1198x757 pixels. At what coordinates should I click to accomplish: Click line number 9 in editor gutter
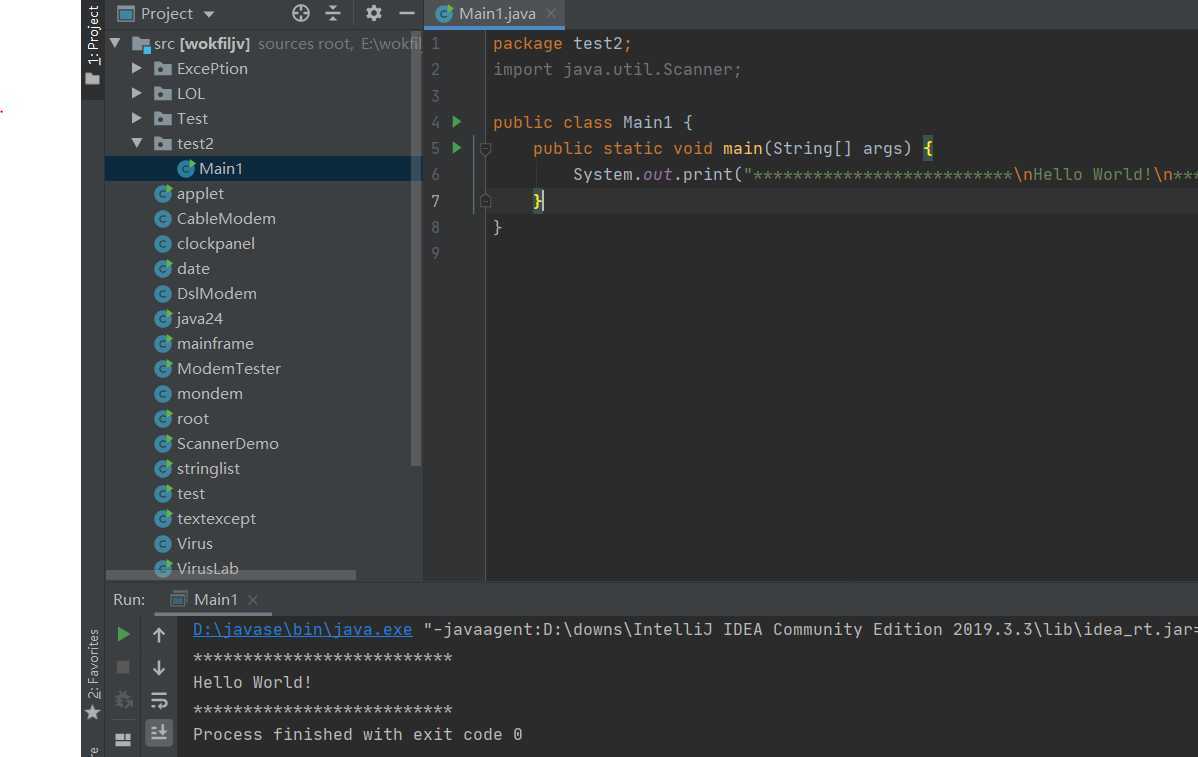tap(435, 253)
